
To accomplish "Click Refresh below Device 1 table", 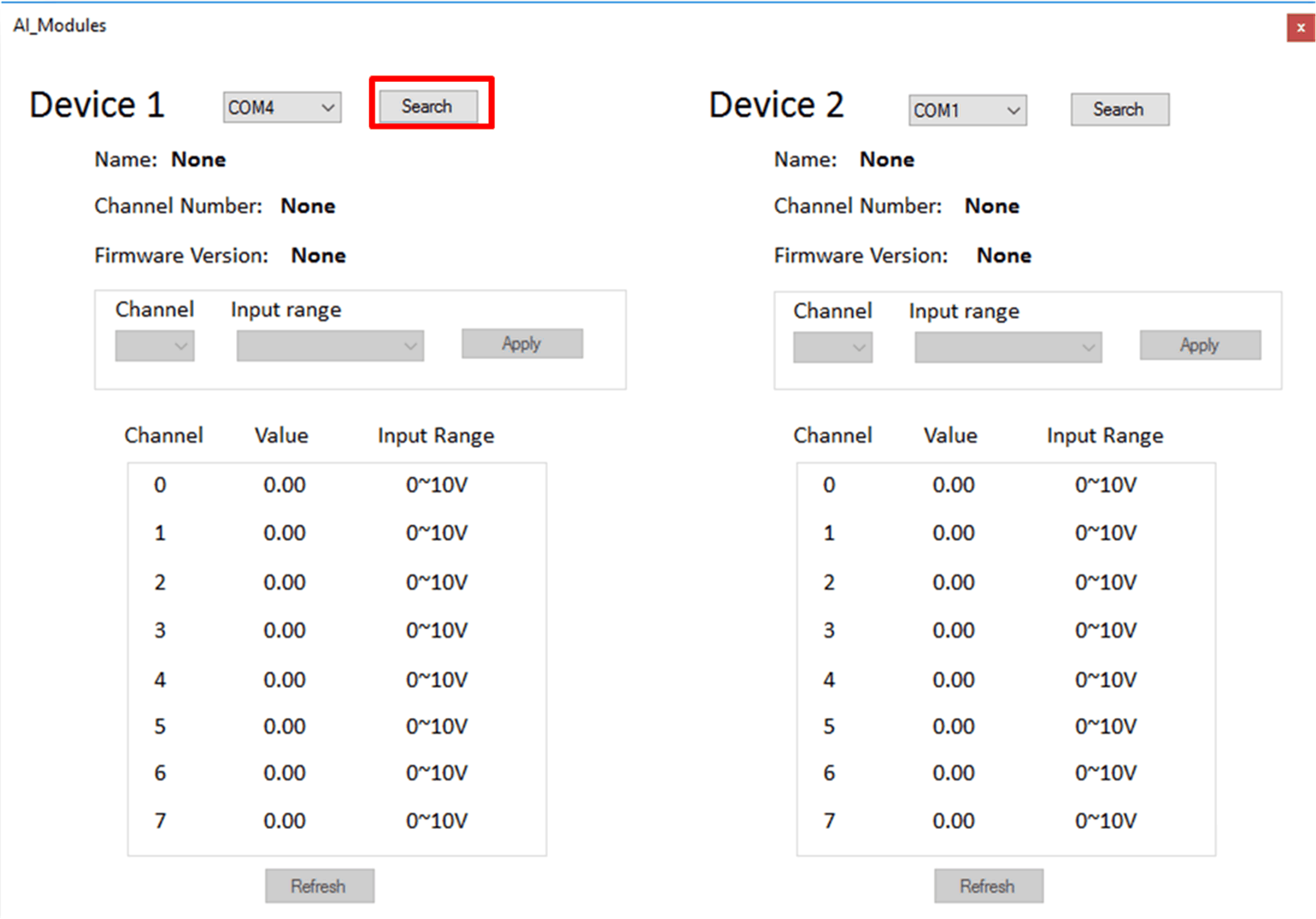I will [x=319, y=886].
